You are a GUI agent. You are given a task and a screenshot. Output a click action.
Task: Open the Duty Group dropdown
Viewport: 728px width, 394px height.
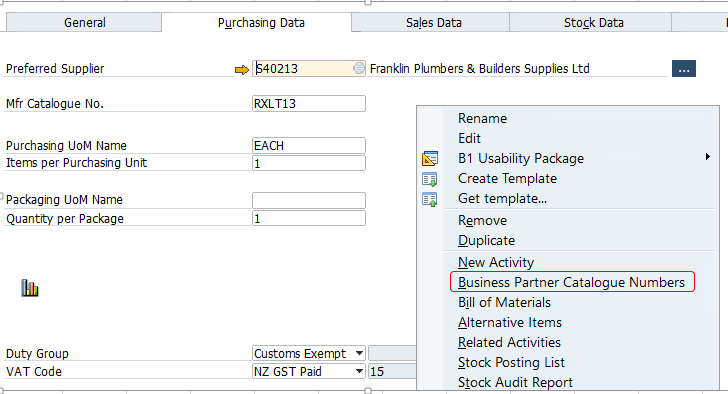point(359,353)
